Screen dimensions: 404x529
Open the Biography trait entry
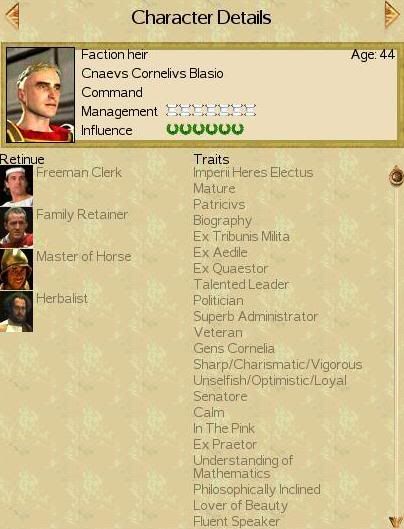click(x=222, y=221)
